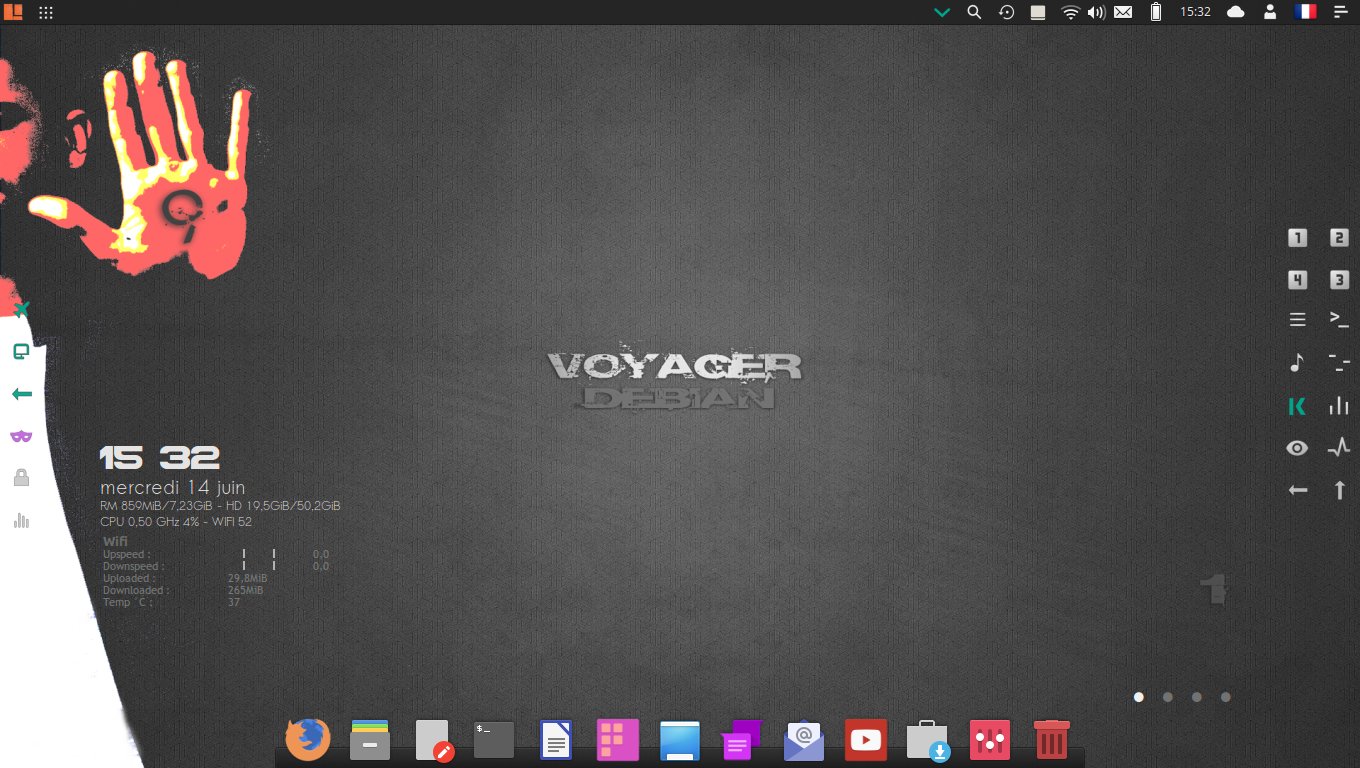
Task: Launch LibreOffice Writer from the dock
Action: (x=556, y=740)
